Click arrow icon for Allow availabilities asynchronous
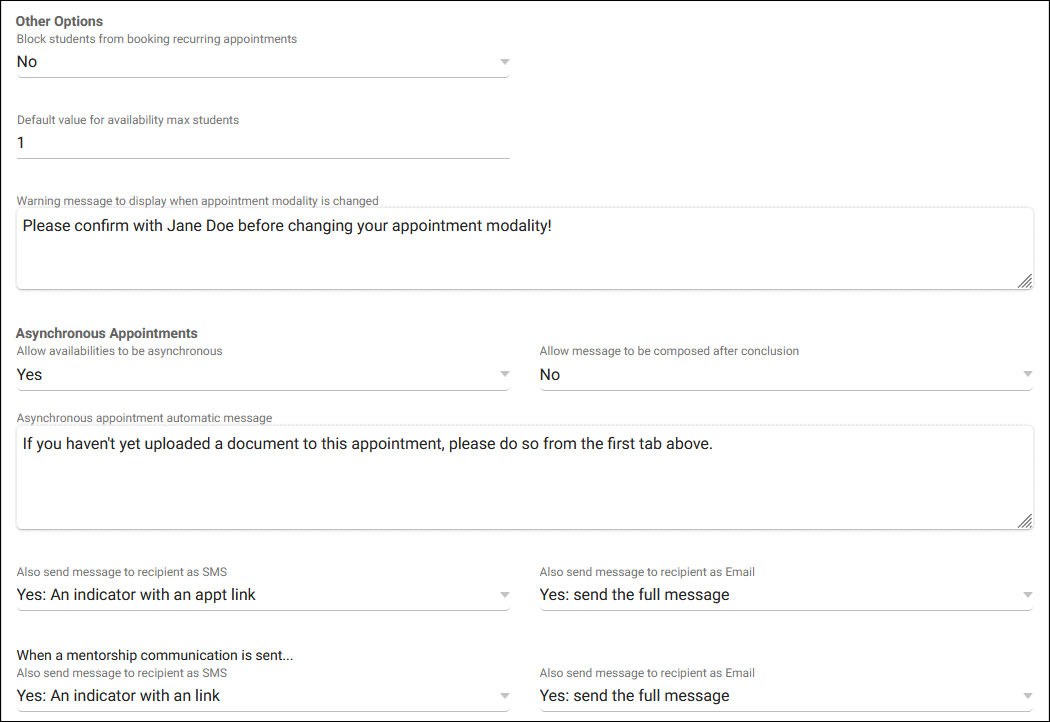 click(504, 375)
